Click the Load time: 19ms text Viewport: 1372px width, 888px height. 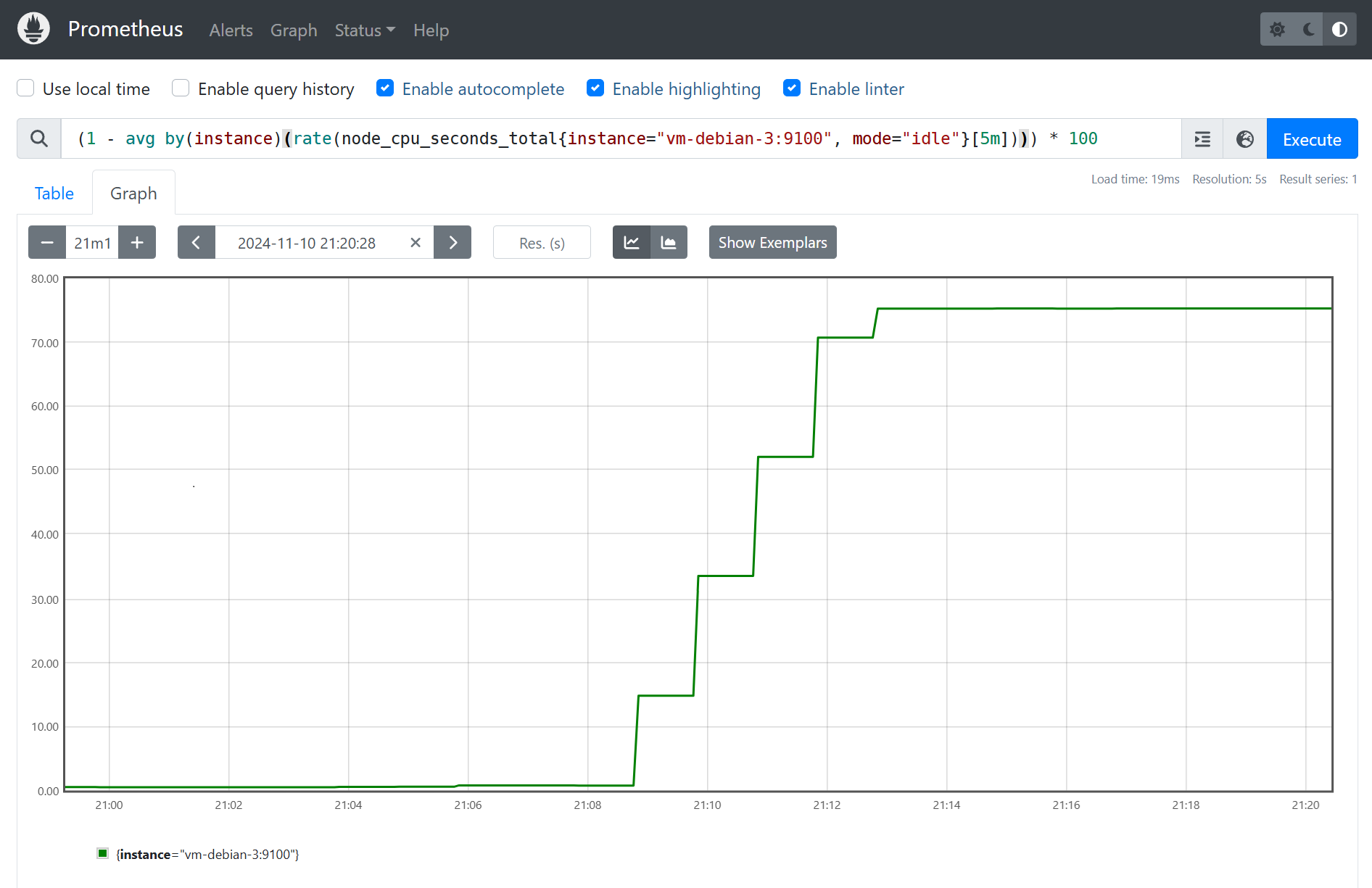click(1135, 179)
